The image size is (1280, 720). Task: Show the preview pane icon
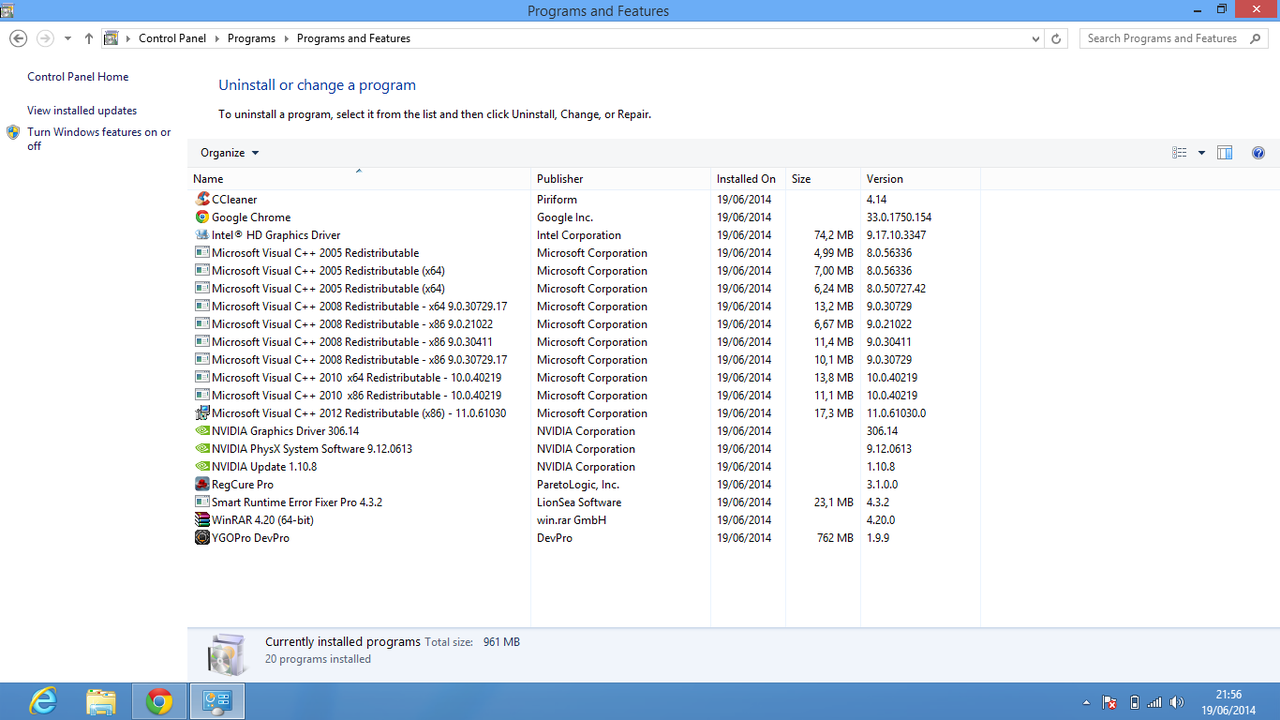(1225, 153)
